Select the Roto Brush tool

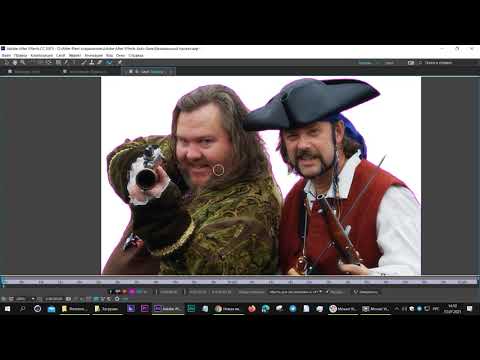coord(109,62)
